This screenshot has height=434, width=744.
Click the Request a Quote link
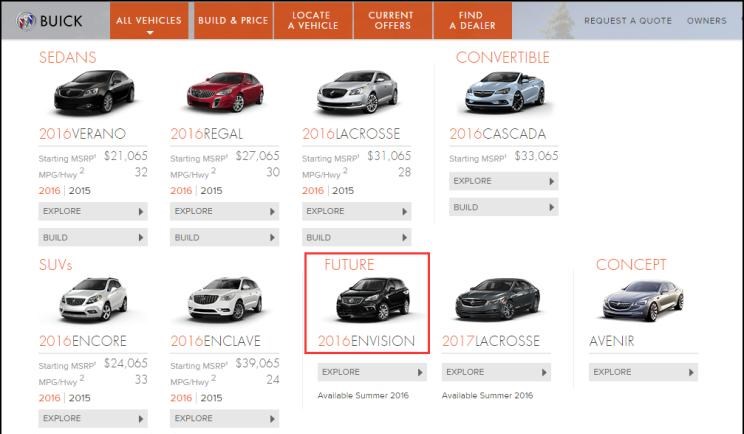(628, 20)
